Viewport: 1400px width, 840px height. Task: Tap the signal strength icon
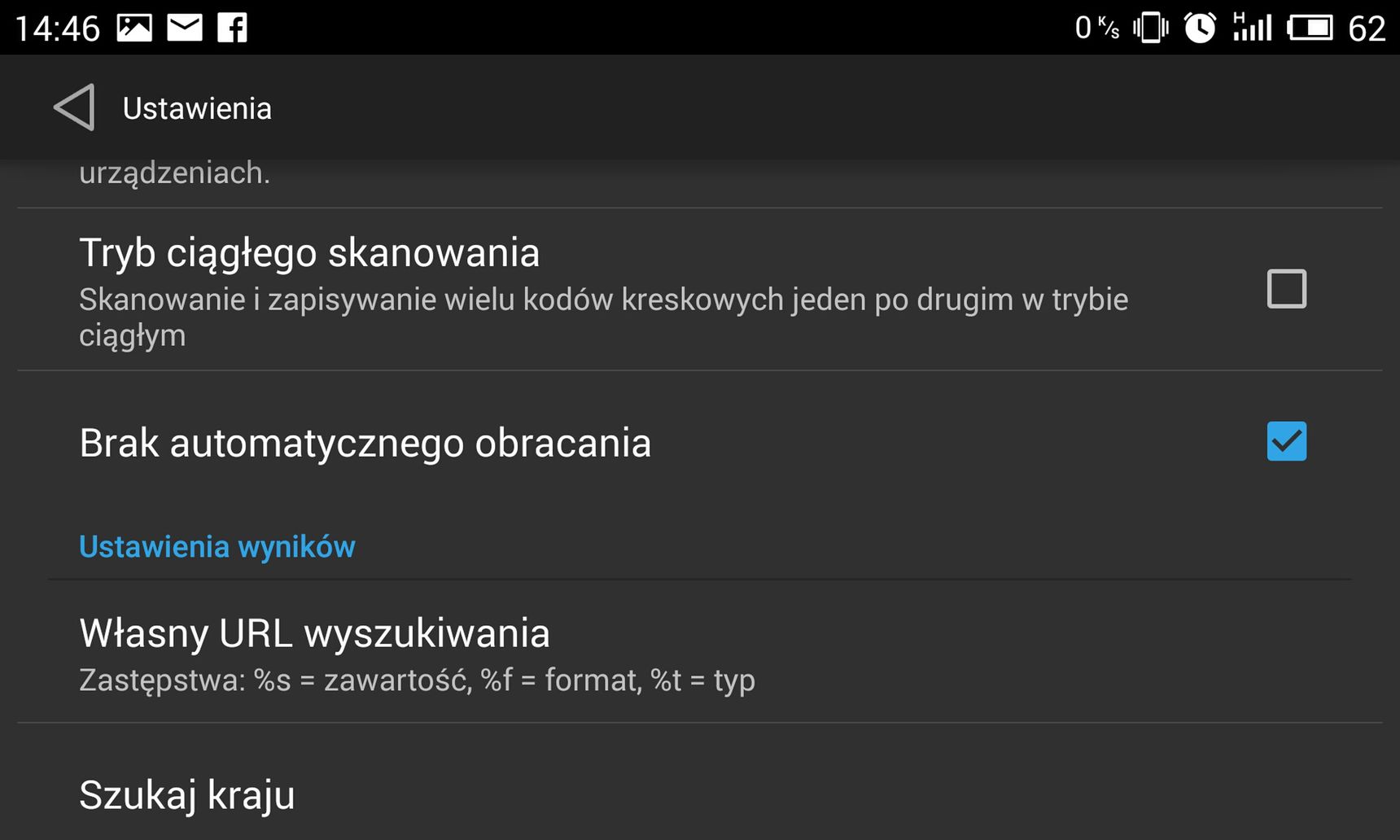pyautogui.click(x=1252, y=27)
